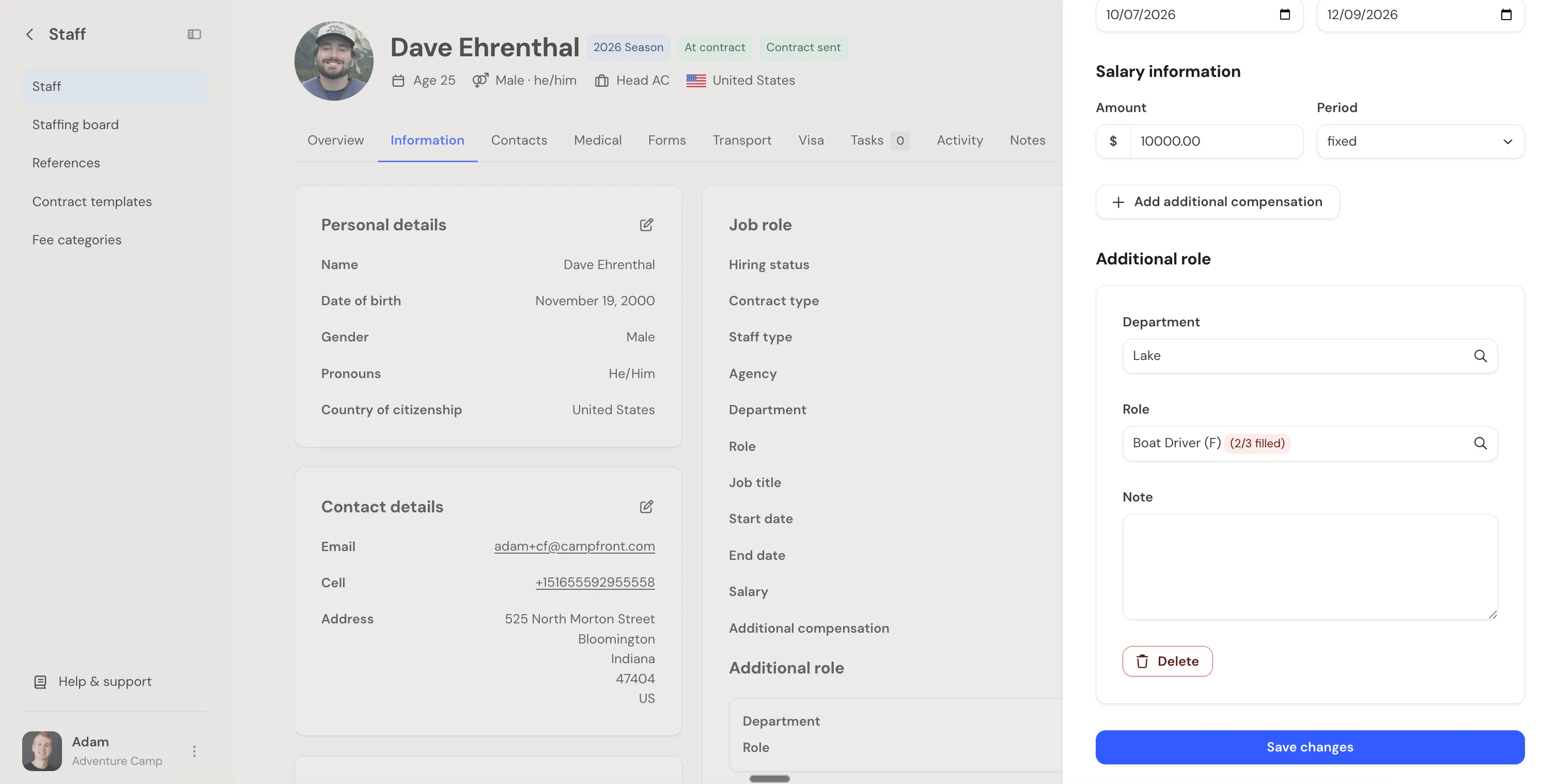Click the salary Amount input field
1556x784 pixels.
[1216, 142]
